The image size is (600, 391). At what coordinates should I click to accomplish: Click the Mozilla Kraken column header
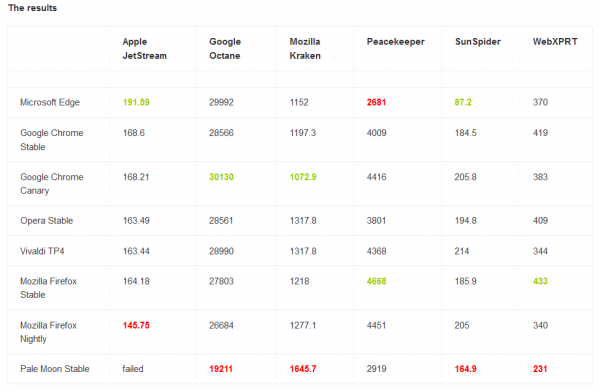pyautogui.click(x=305, y=49)
